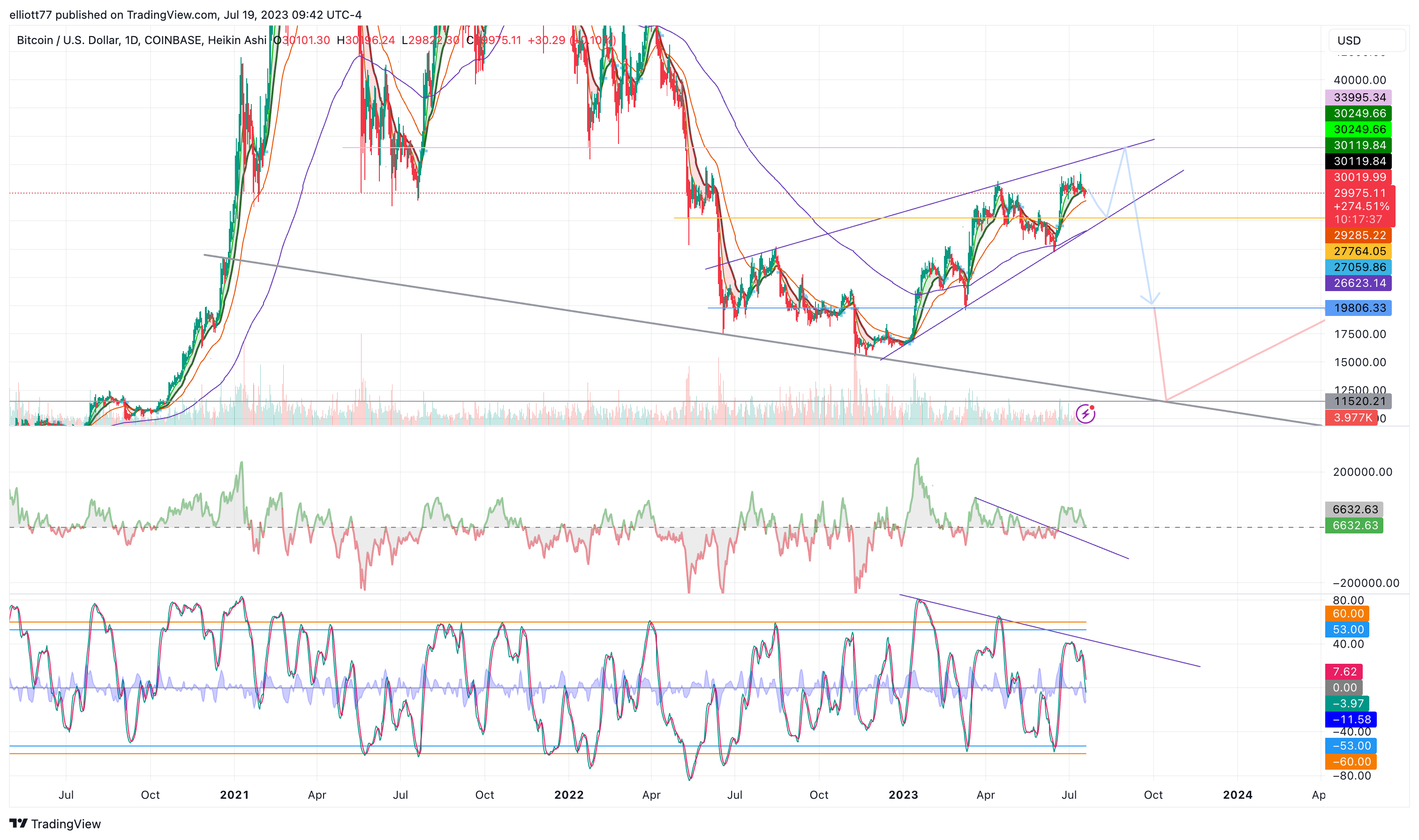
Task: Click the 30019.99 red price label
Action: [x=1358, y=177]
